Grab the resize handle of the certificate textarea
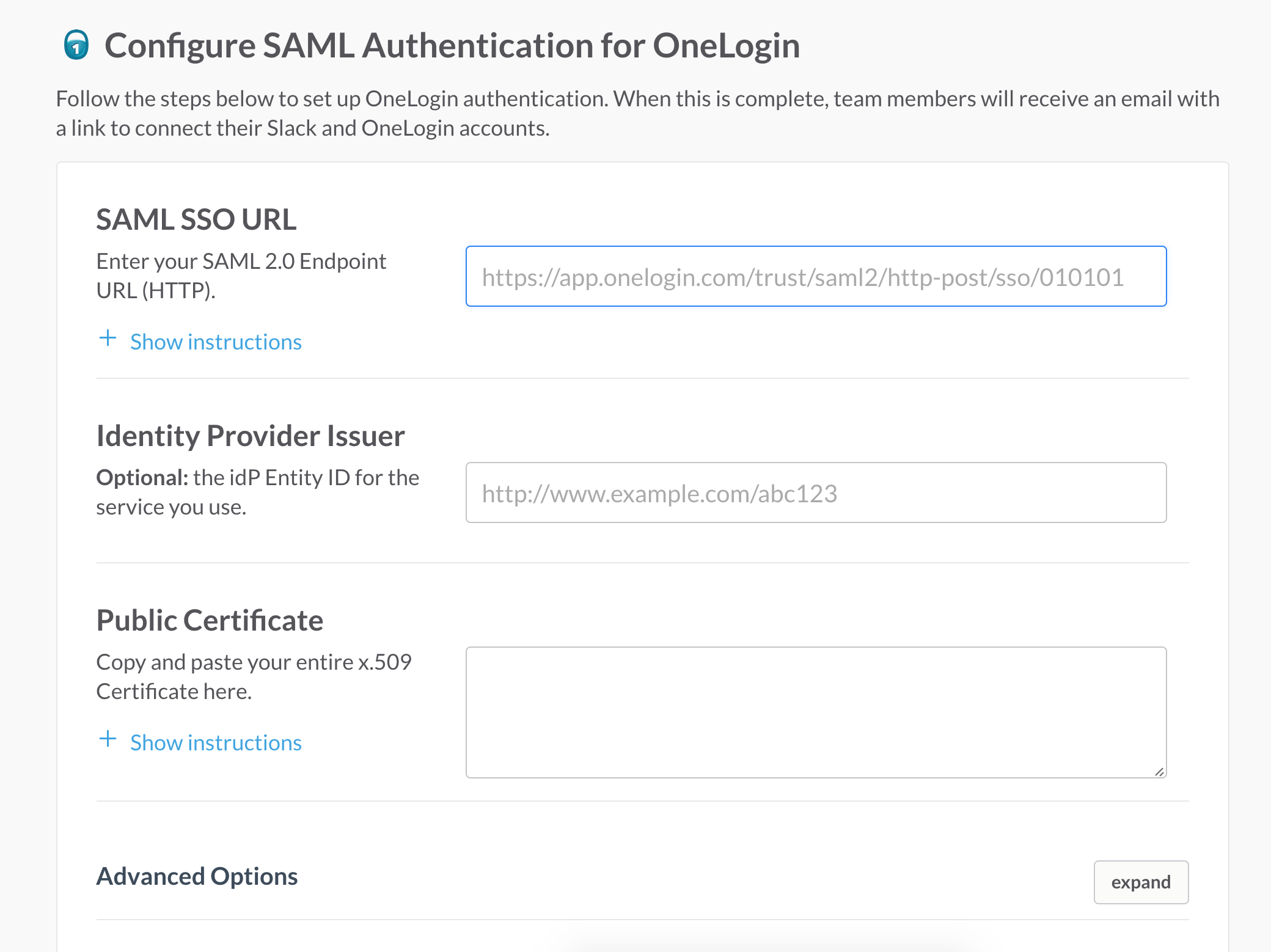Screen dimensions: 1271x952 (1159, 772)
